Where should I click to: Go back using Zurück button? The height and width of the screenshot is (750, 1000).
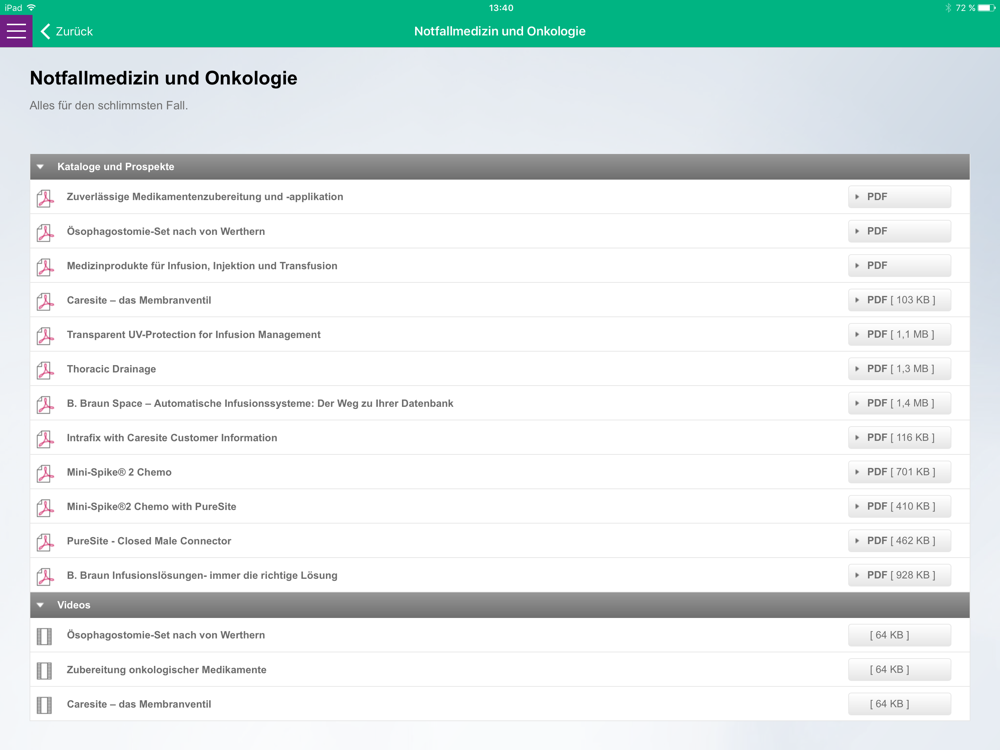(66, 31)
